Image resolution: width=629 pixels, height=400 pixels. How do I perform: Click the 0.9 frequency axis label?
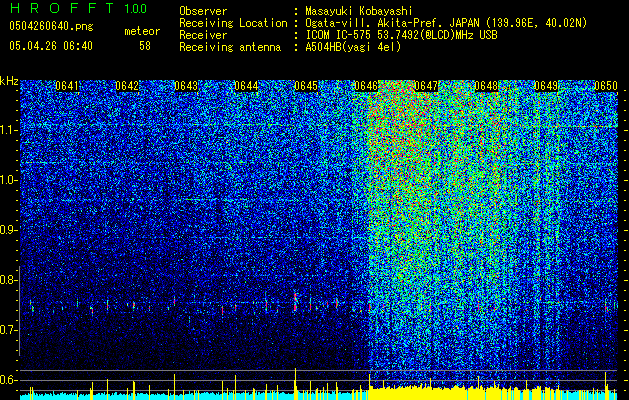(x=9, y=230)
